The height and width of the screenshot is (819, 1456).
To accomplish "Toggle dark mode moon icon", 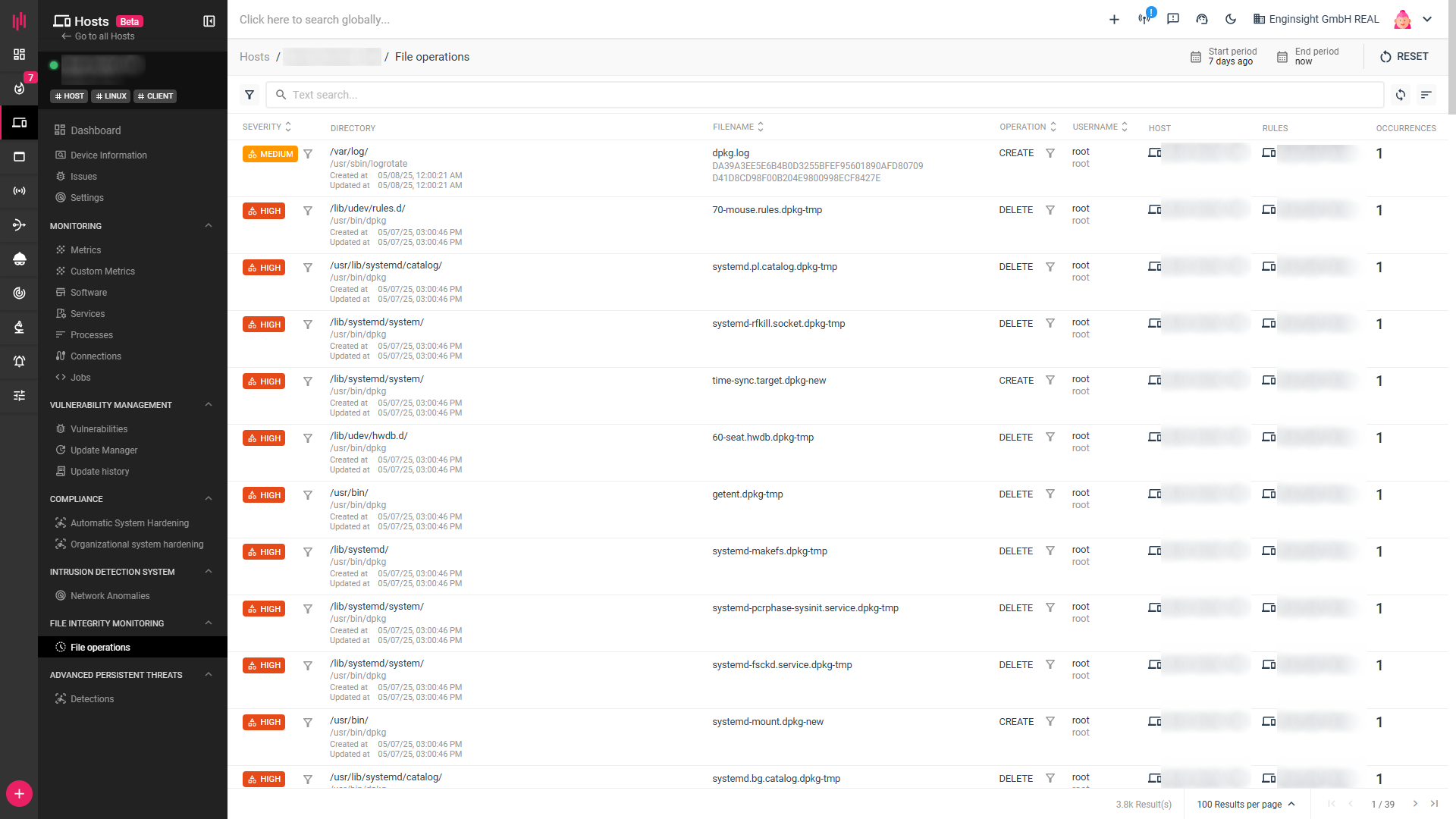I will pos(1231,20).
